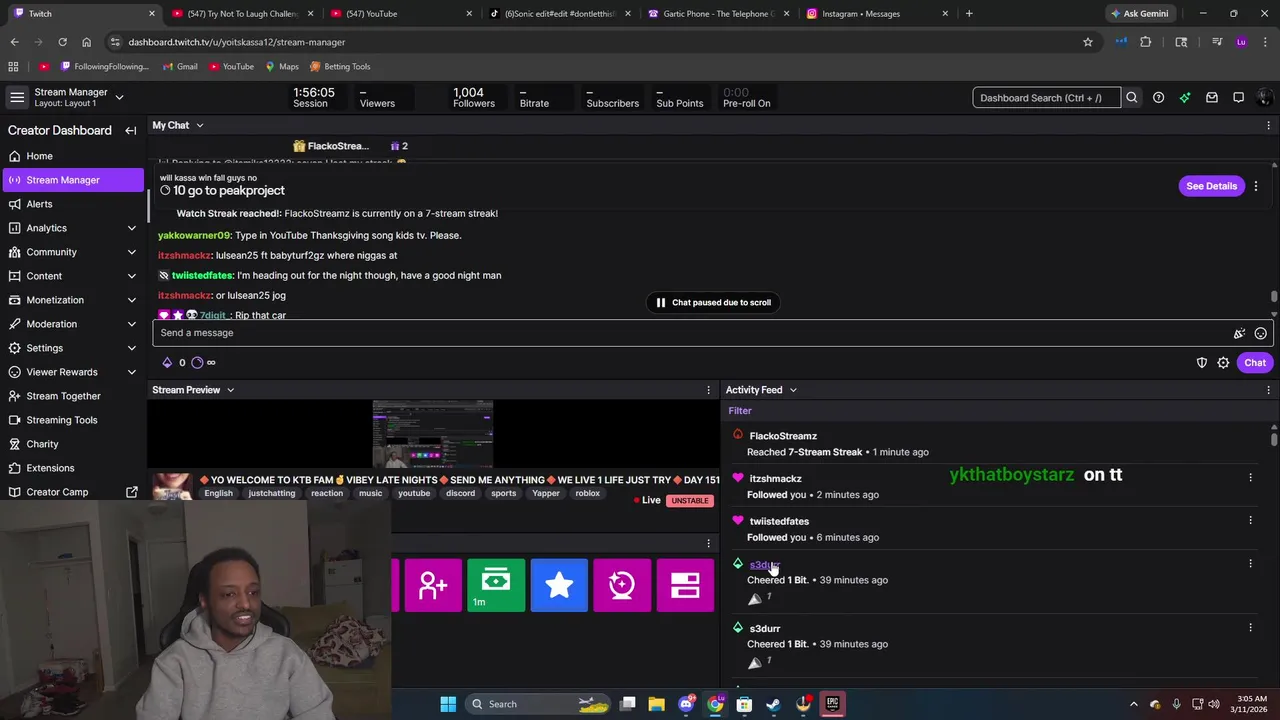Image resolution: width=1280 pixels, height=720 pixels.
Task: Click the Dashboard Search input field
Action: 1046,98
